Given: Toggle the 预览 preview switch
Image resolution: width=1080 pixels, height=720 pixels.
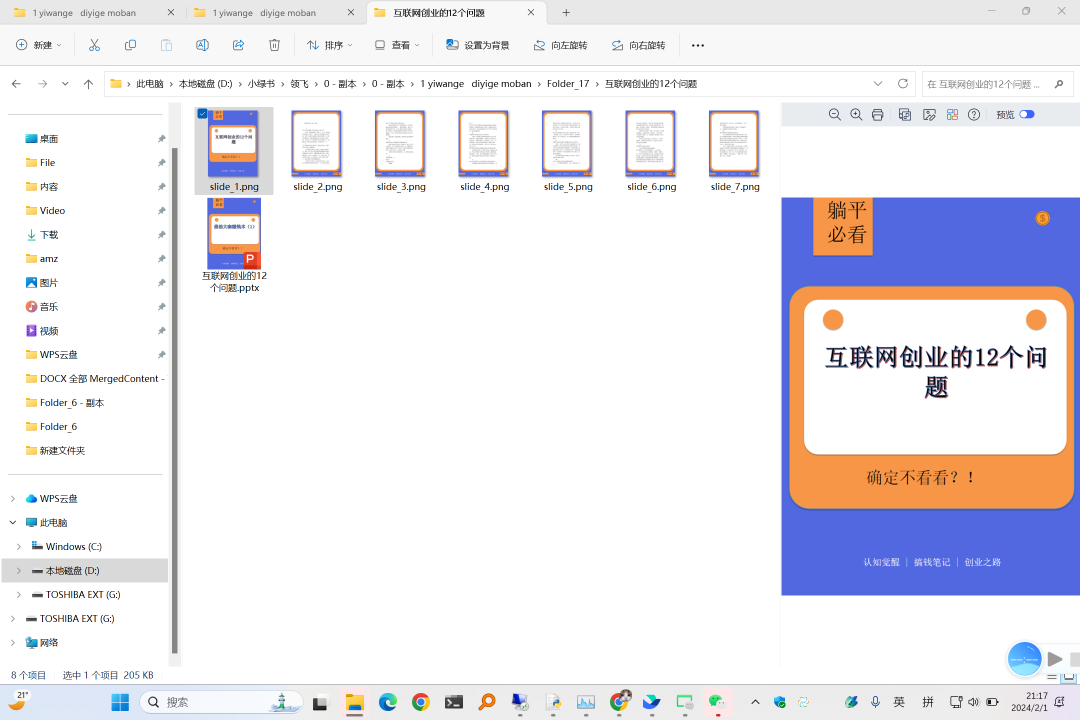Looking at the screenshot, I should [x=1027, y=114].
